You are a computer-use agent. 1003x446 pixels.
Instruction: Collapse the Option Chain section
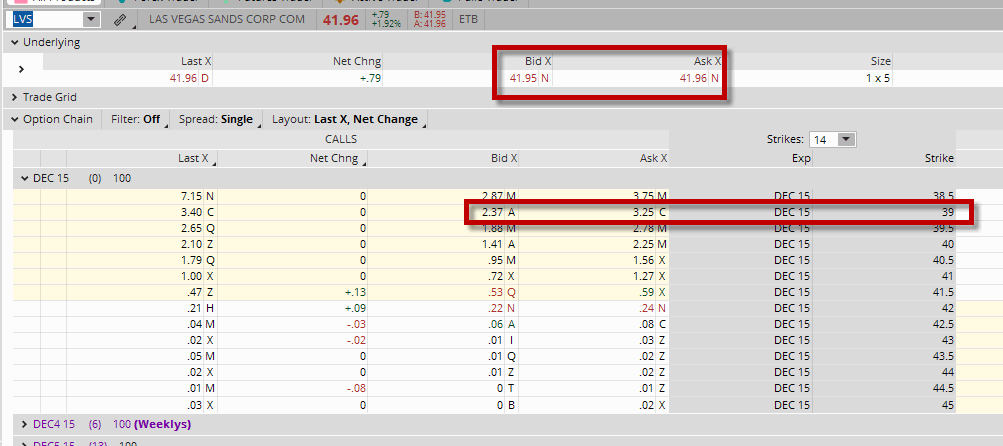coord(15,119)
